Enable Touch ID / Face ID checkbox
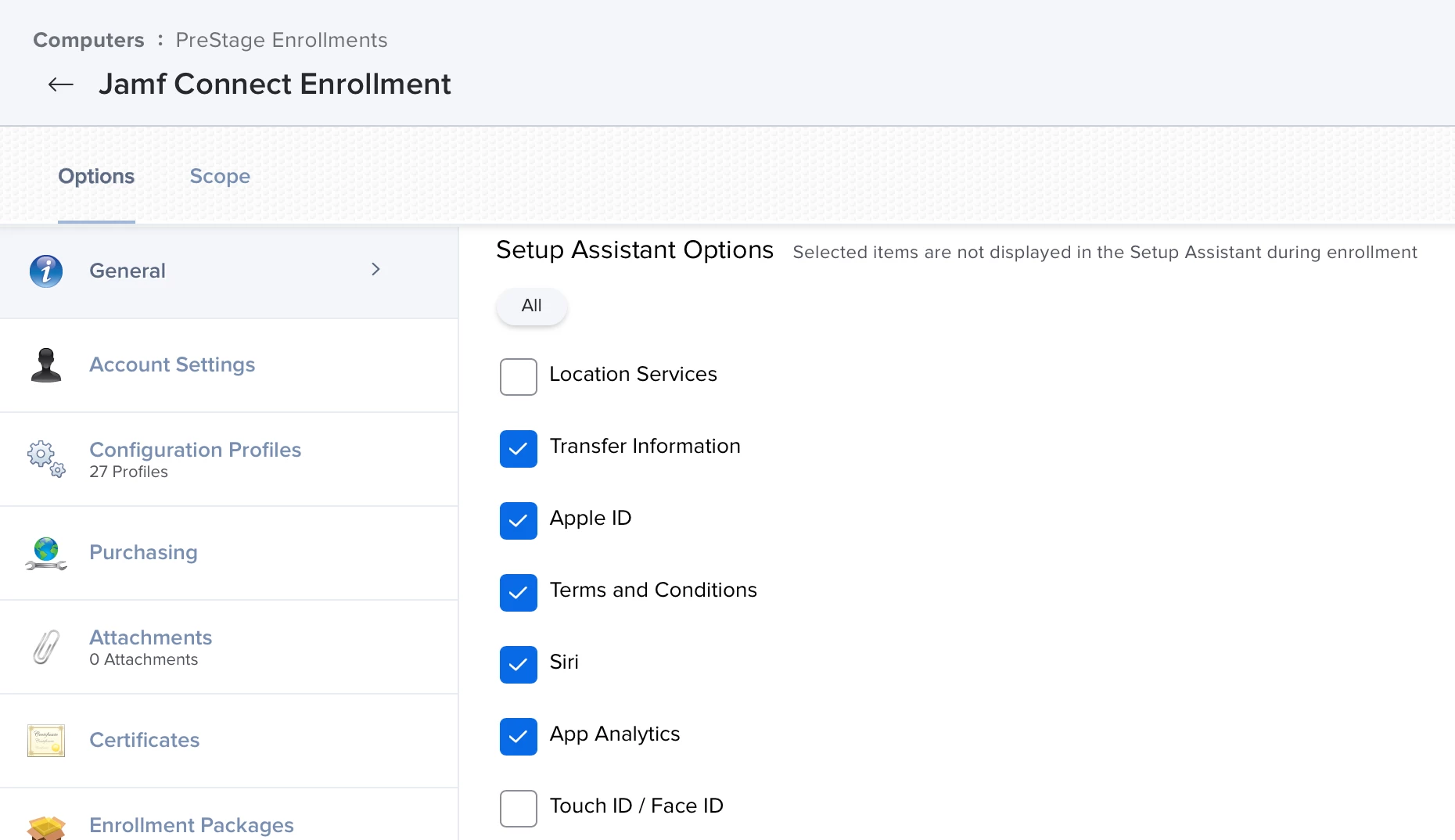The height and width of the screenshot is (840, 1455). pos(519,809)
